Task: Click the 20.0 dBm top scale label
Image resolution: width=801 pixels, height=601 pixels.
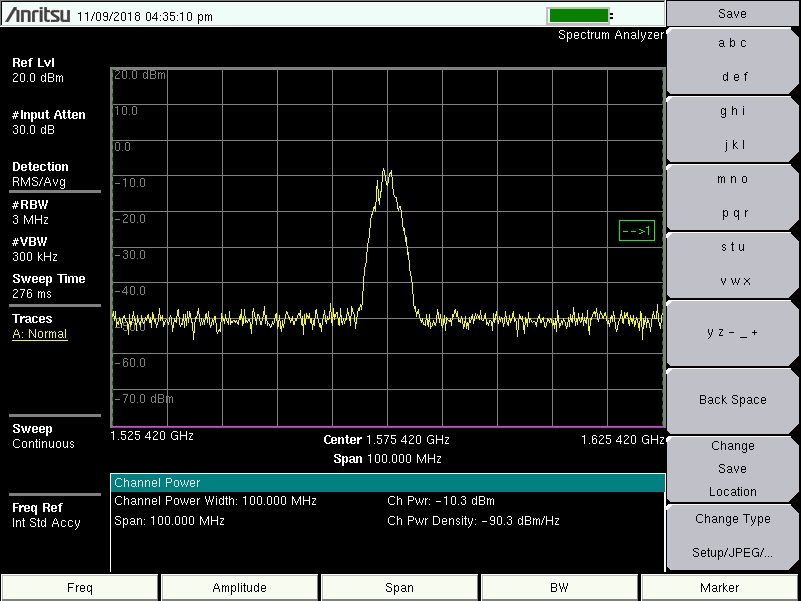Action: [x=139, y=75]
